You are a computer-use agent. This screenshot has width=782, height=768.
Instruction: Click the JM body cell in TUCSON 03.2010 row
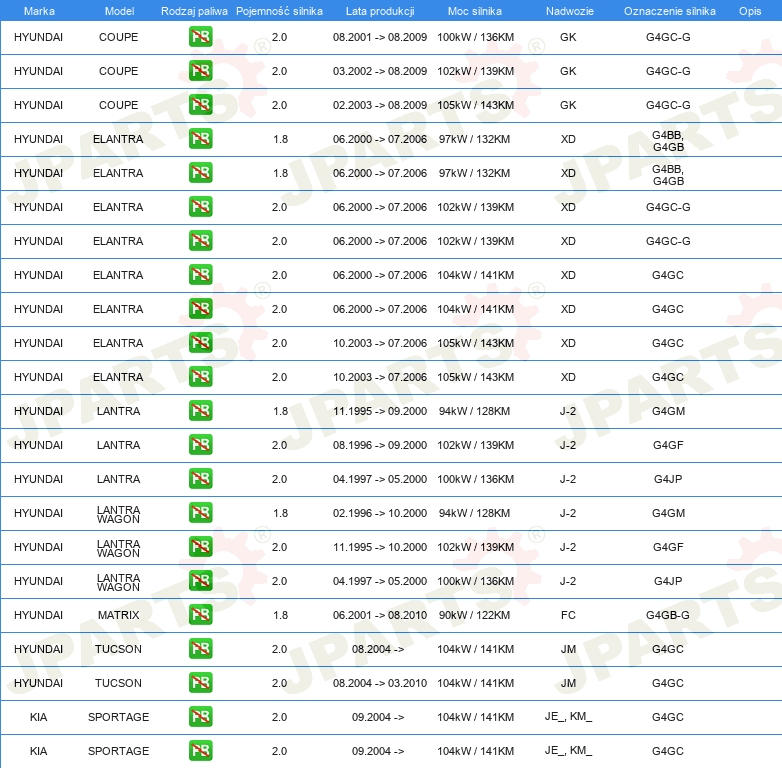click(568, 683)
